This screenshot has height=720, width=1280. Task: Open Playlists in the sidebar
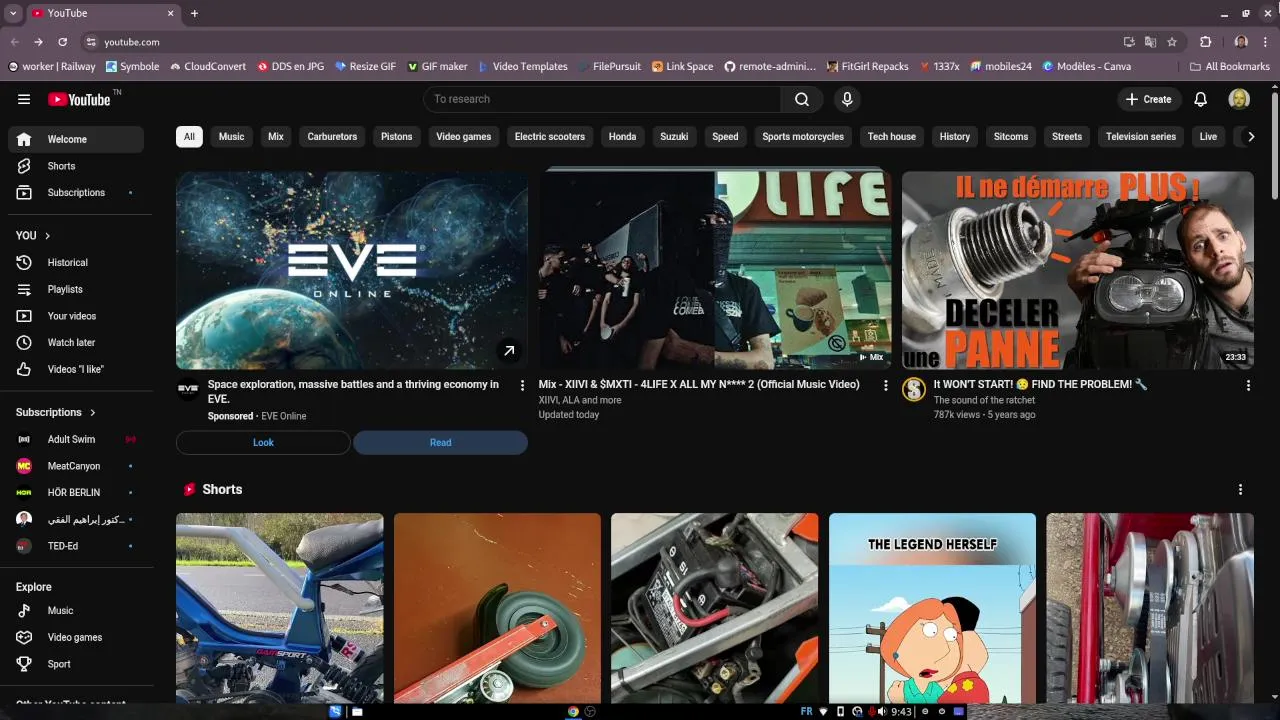(x=76, y=289)
